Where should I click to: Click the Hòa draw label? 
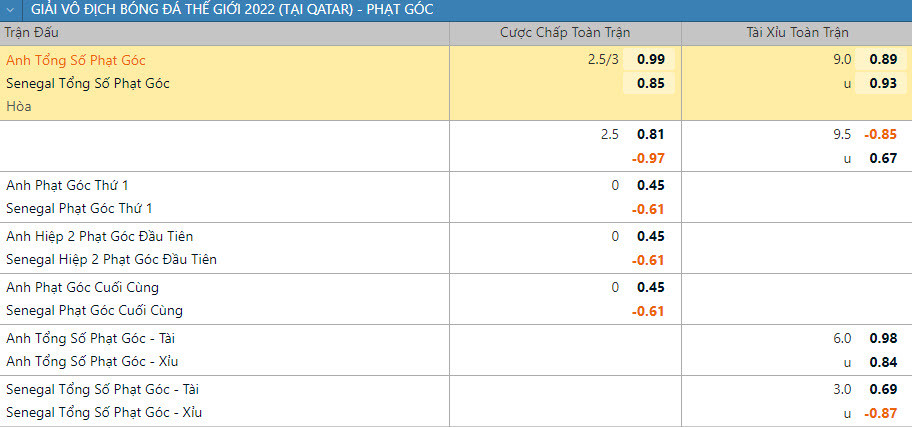click(x=19, y=106)
